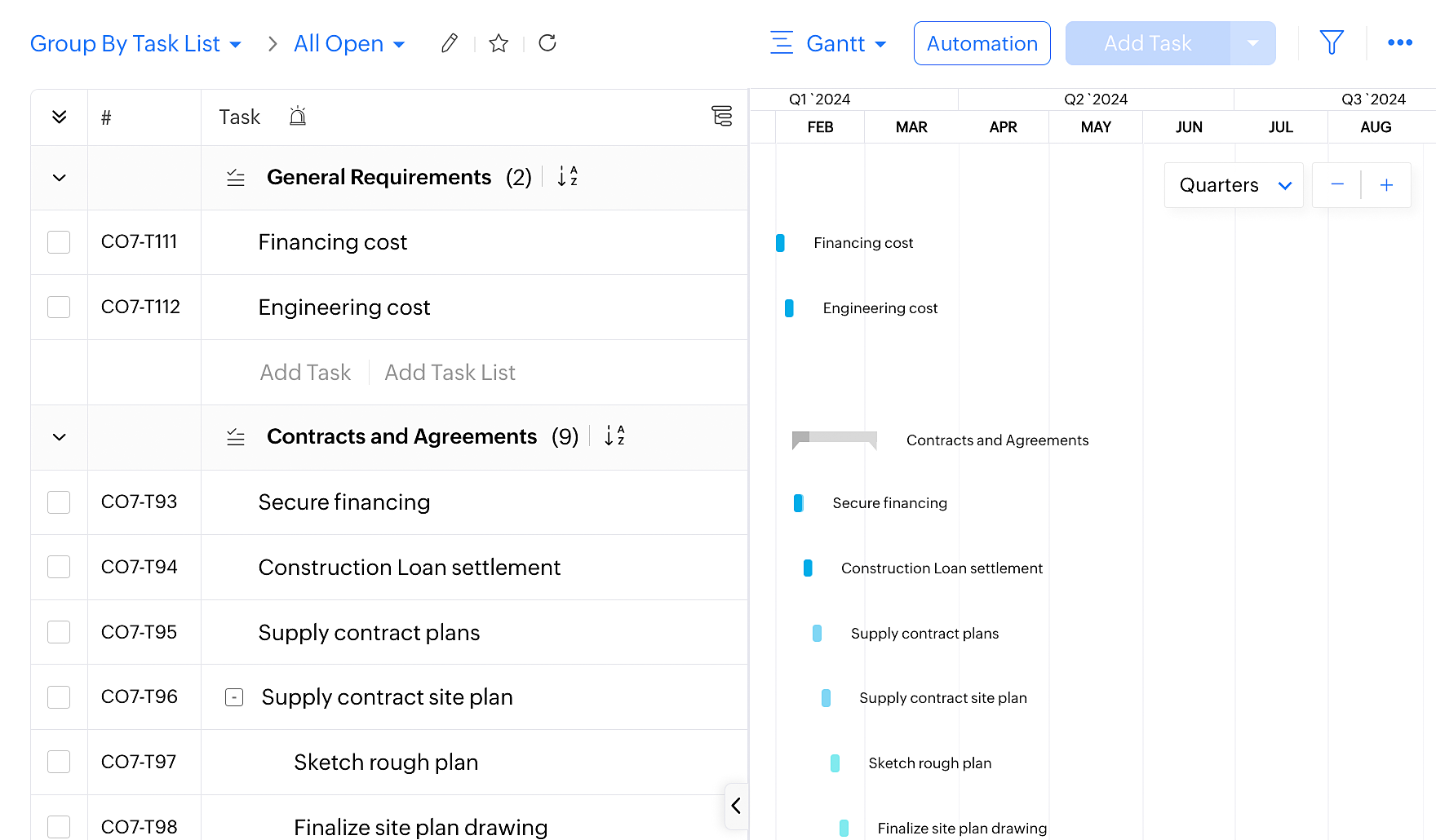Click the Add Task List link

point(450,373)
